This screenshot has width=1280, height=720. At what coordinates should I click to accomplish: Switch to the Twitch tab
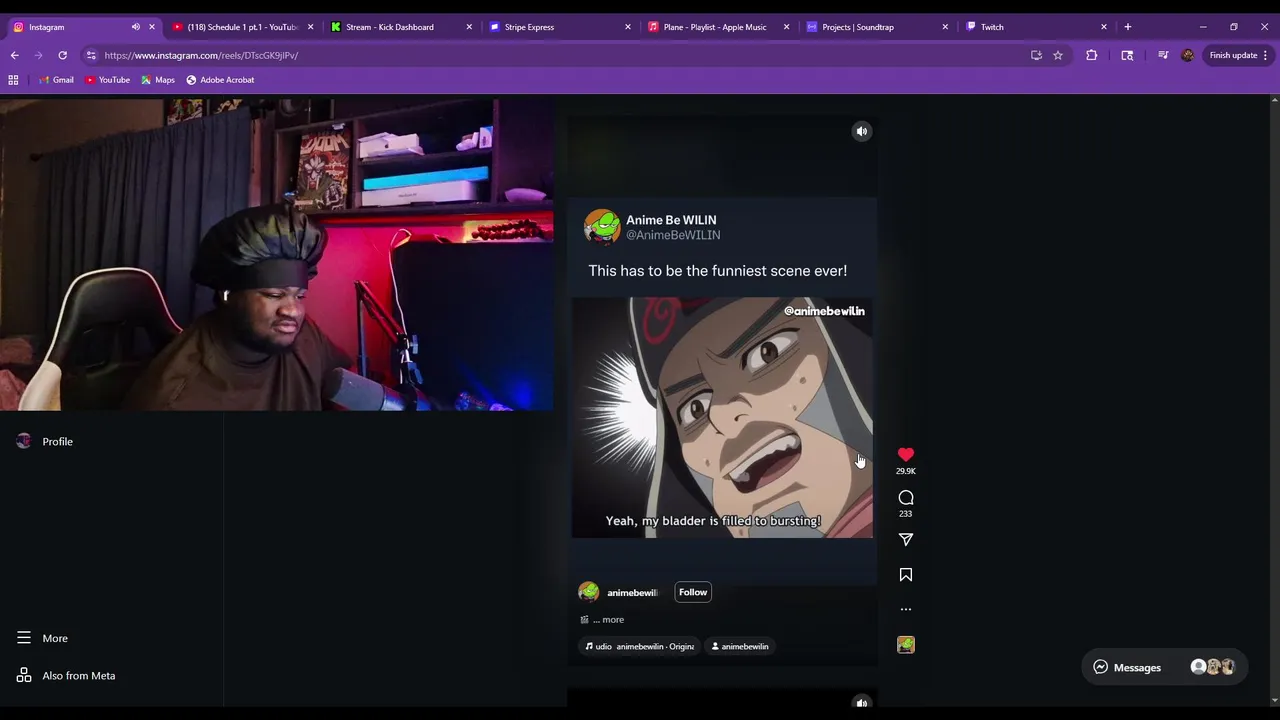click(x=1034, y=27)
